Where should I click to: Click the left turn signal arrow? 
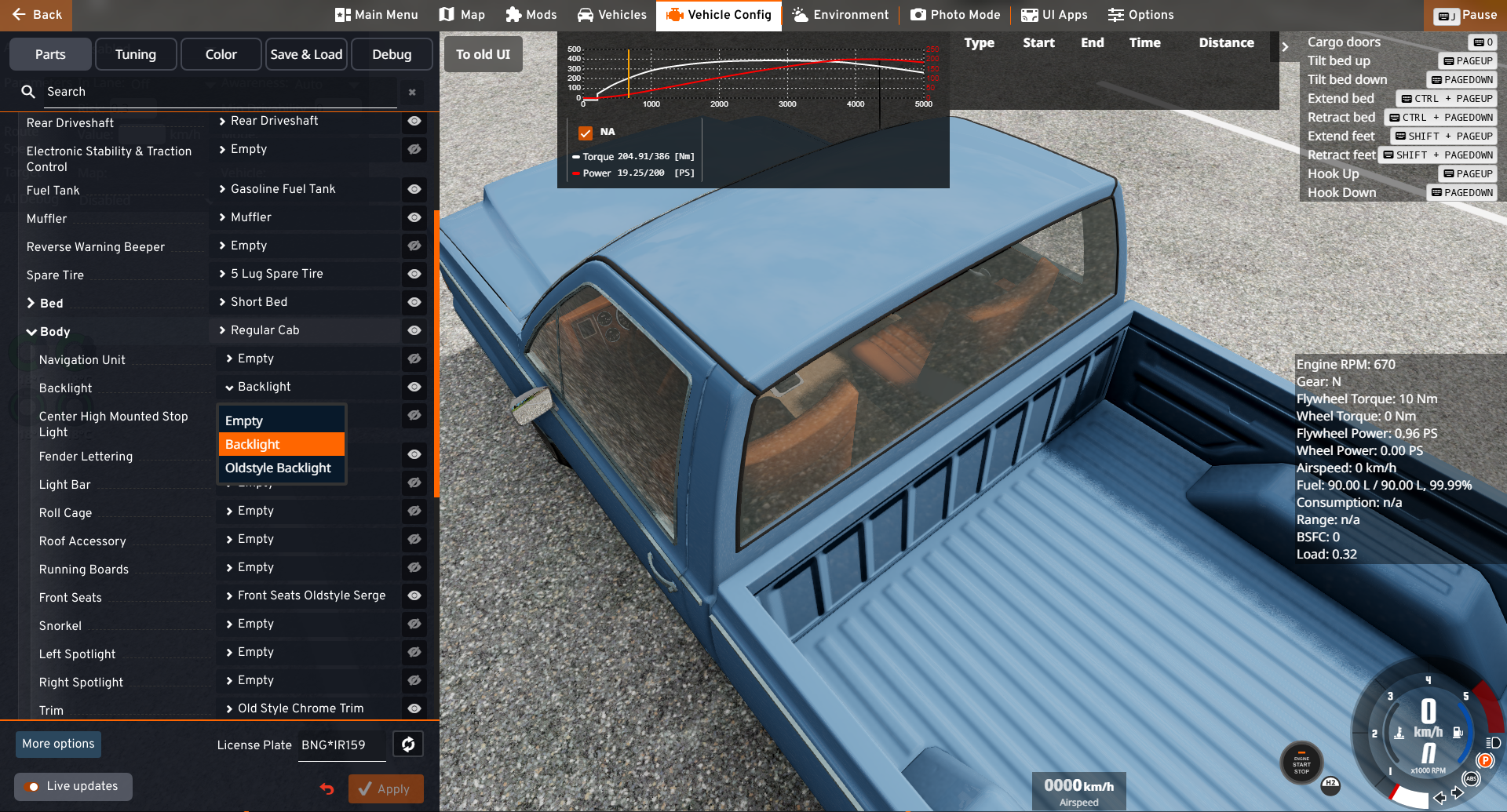pos(1439,798)
